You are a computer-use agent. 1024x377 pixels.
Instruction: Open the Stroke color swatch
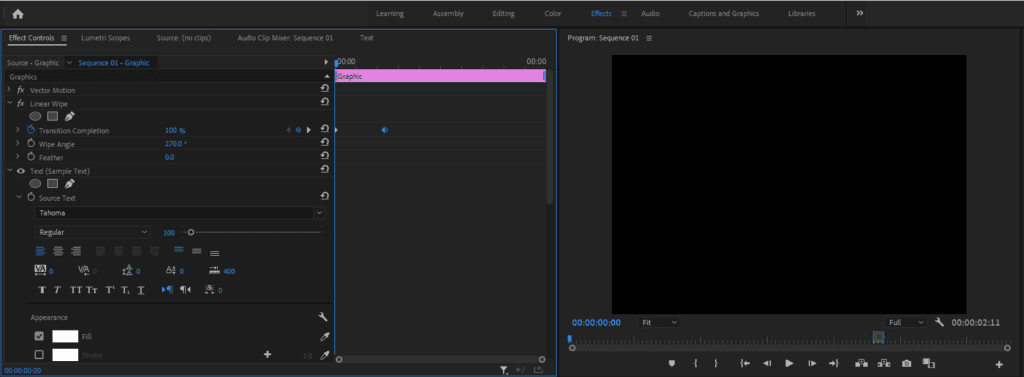(x=65, y=355)
